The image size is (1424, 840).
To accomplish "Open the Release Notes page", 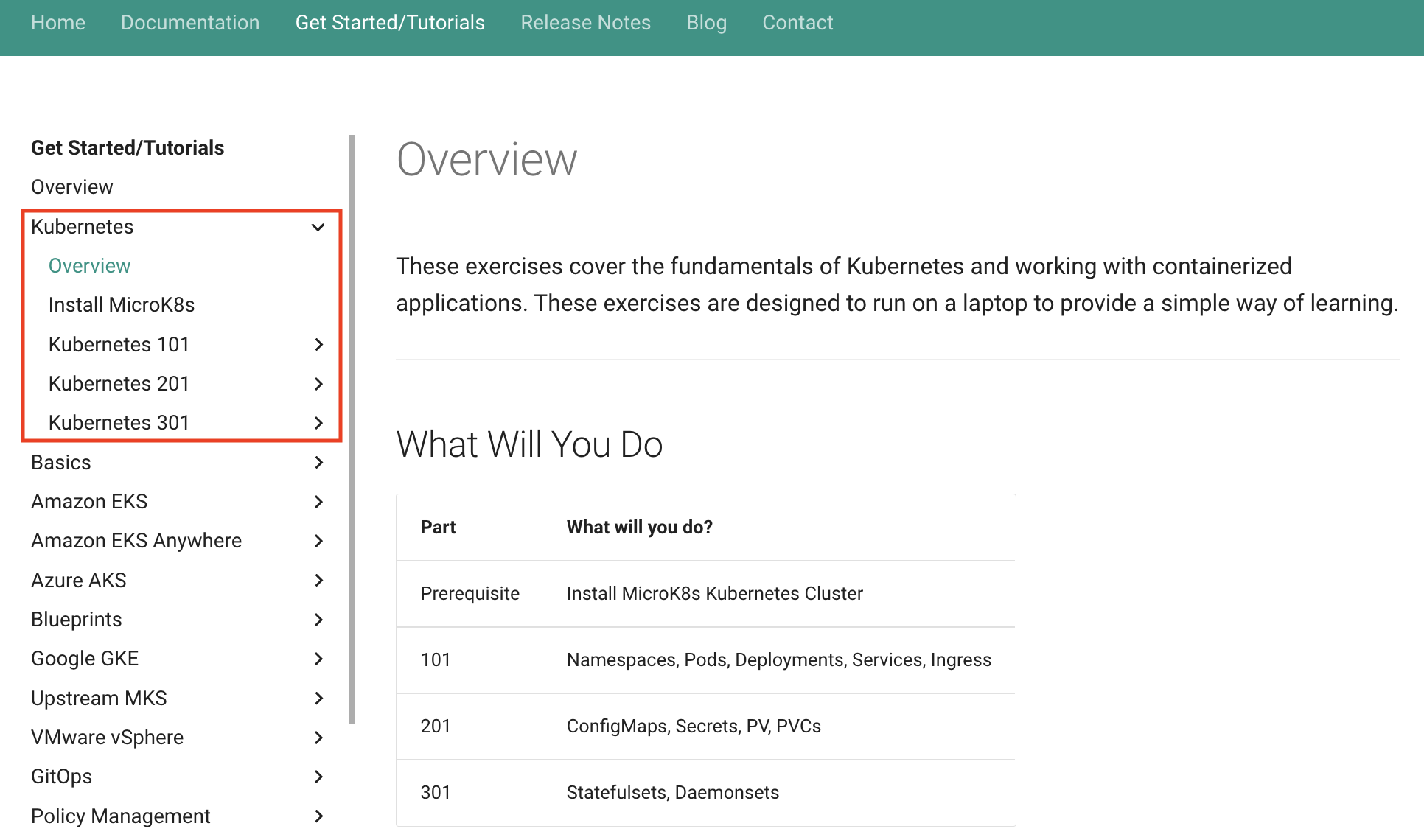I will (x=586, y=23).
